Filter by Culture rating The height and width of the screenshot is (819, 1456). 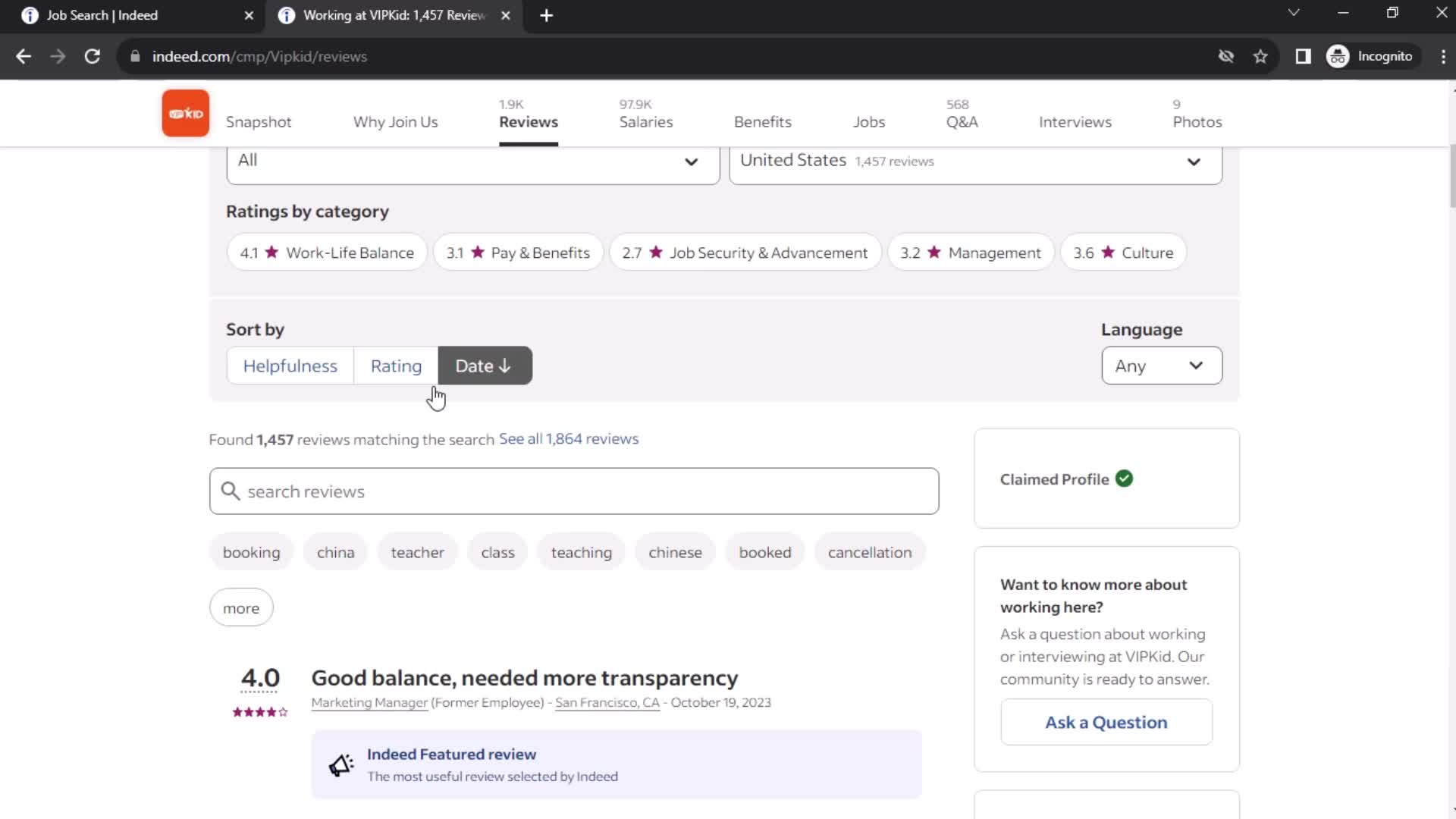point(1123,253)
